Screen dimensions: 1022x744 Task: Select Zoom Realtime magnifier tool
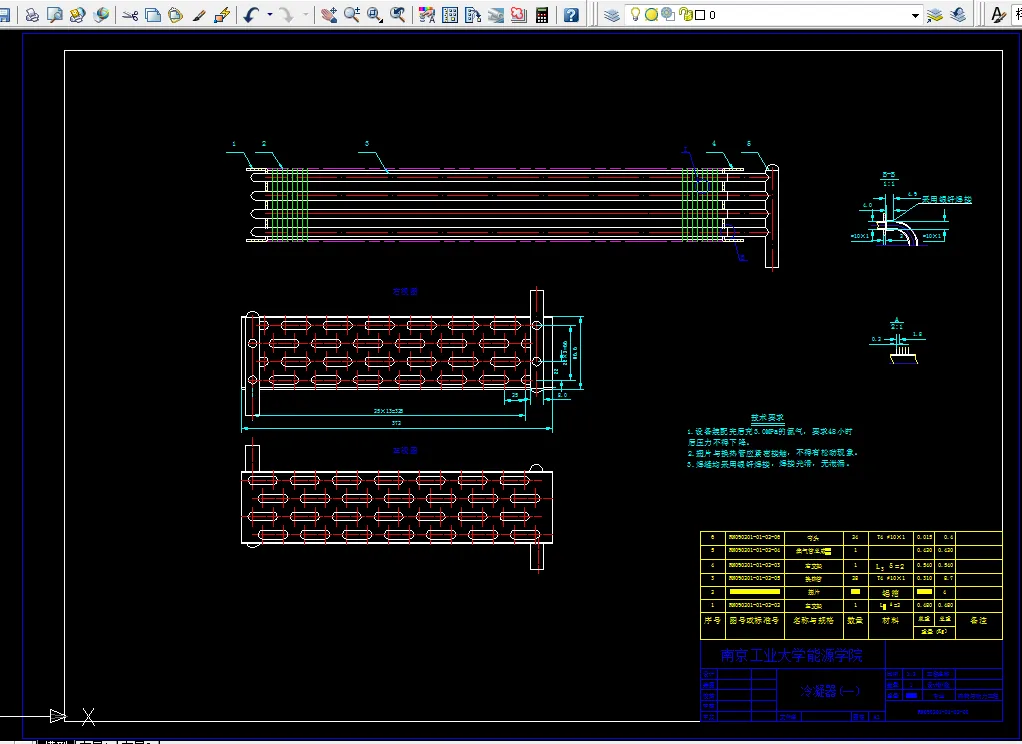(352, 14)
